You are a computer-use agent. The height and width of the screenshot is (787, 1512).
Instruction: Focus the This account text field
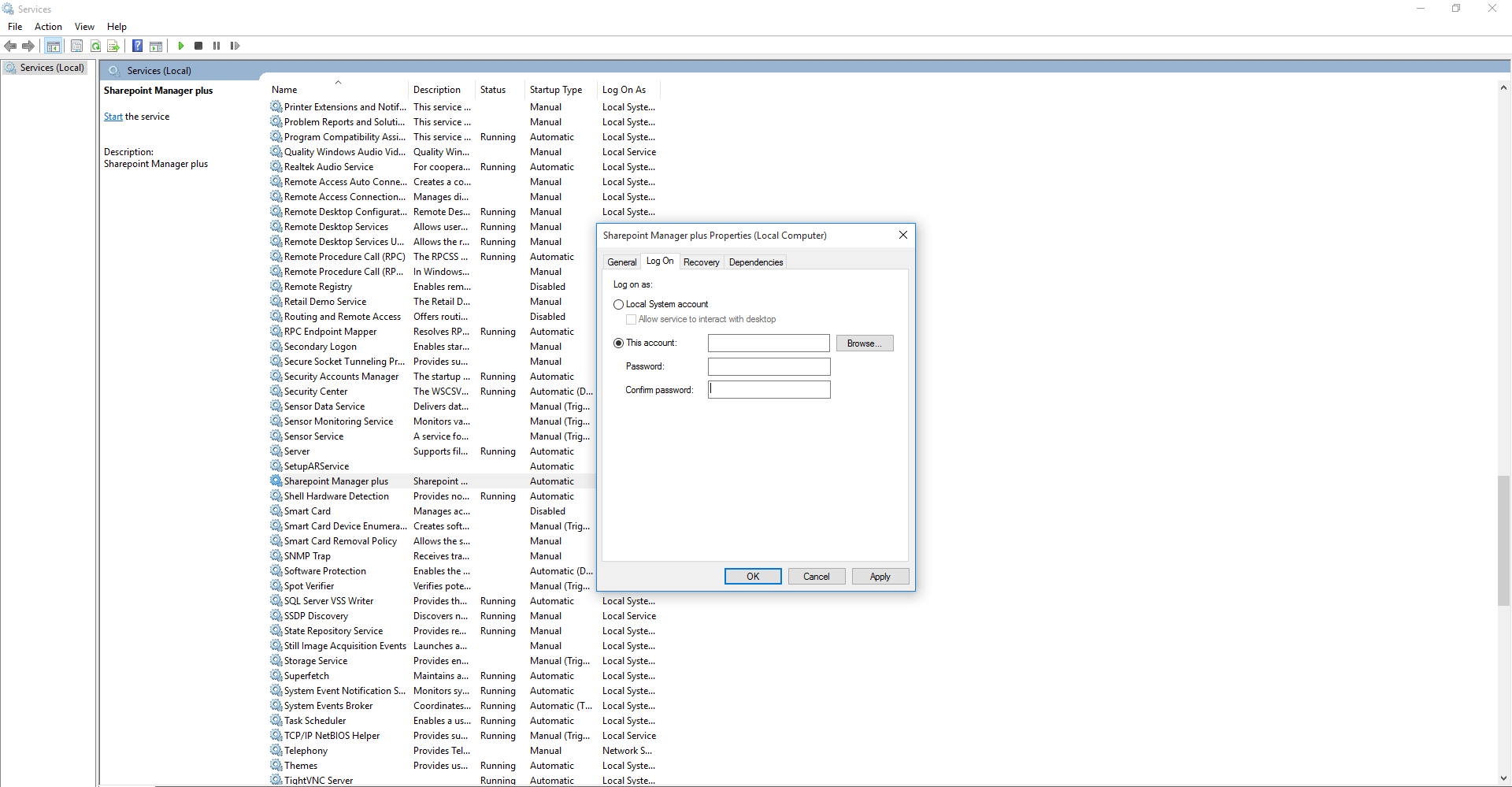(769, 343)
